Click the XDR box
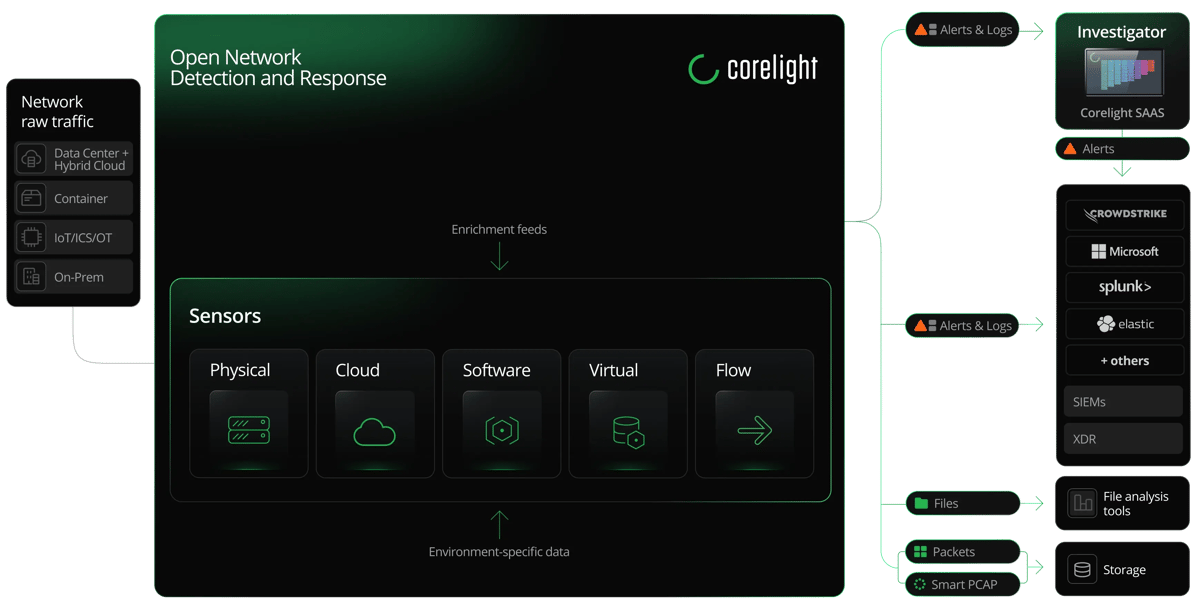Image resolution: width=1200 pixels, height=610 pixels. pyautogui.click(x=1124, y=439)
